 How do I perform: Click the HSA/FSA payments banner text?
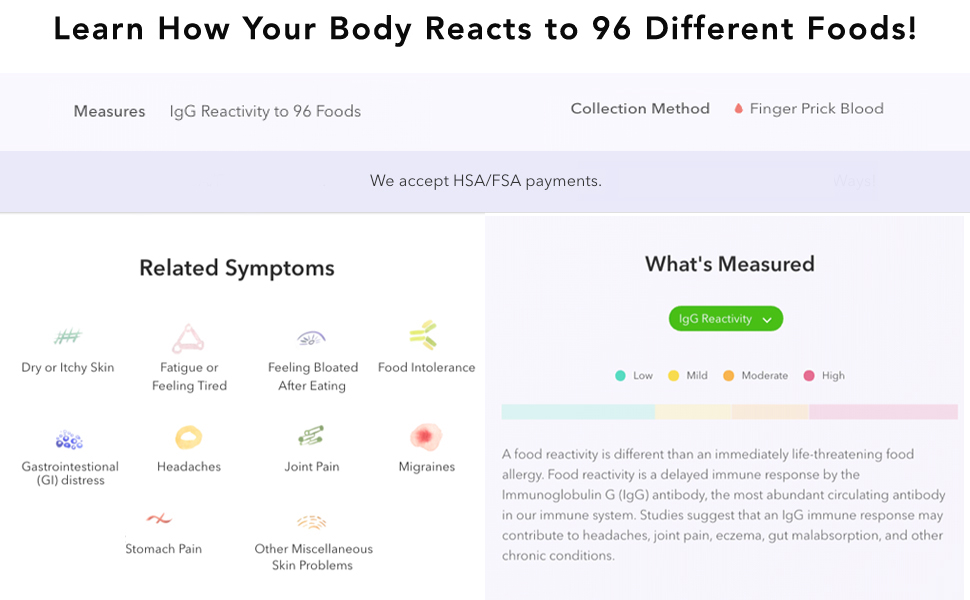485,181
